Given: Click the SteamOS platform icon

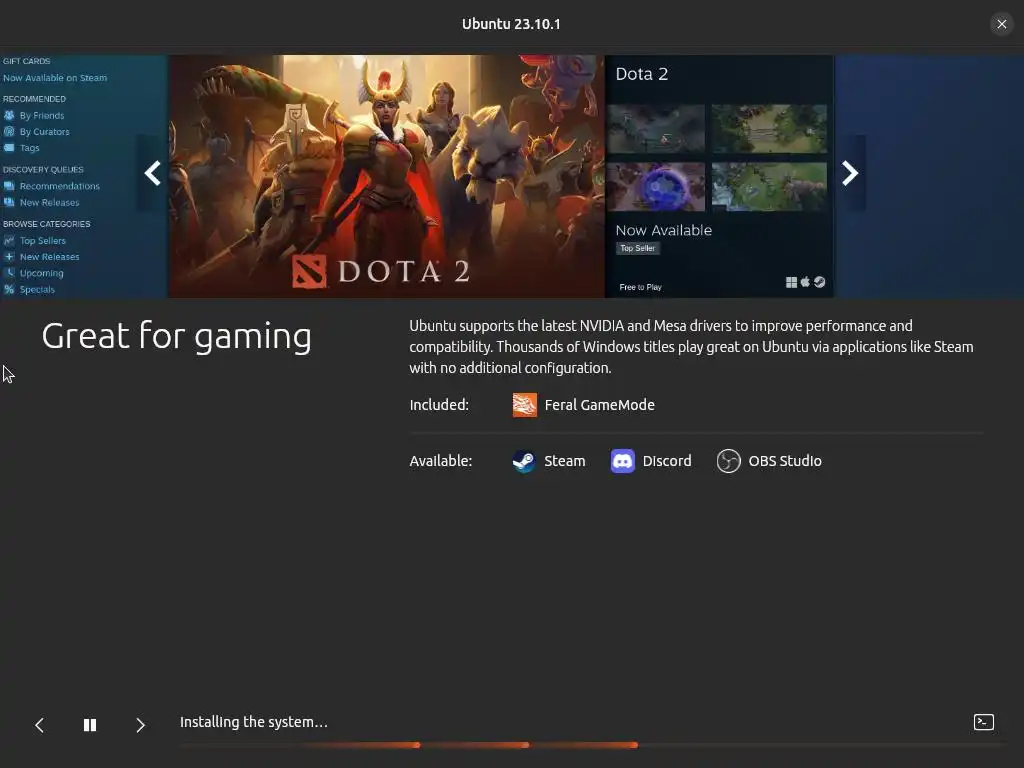Looking at the screenshot, I should [x=820, y=282].
